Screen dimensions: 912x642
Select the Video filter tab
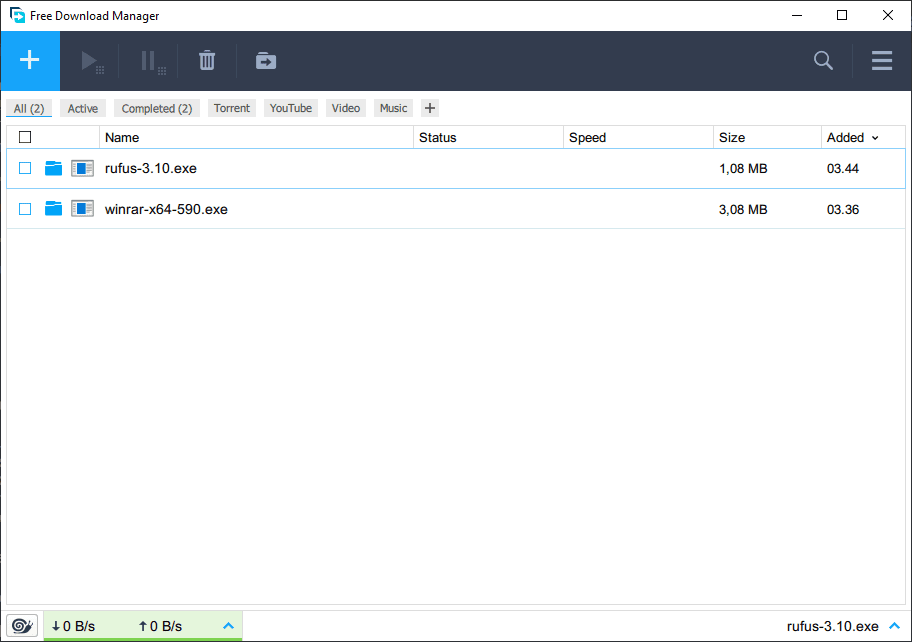[345, 108]
